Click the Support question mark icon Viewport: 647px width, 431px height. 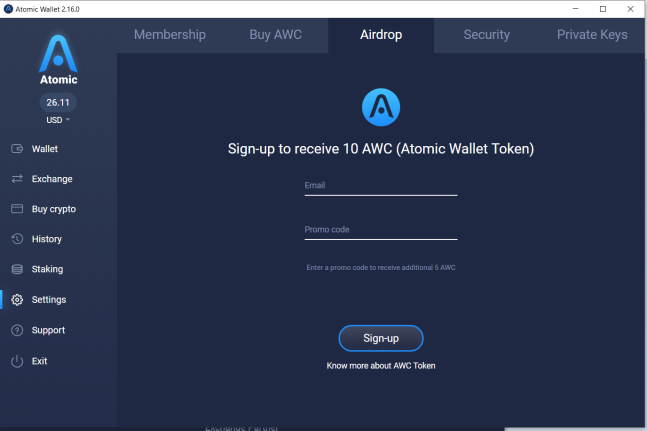[x=17, y=330]
